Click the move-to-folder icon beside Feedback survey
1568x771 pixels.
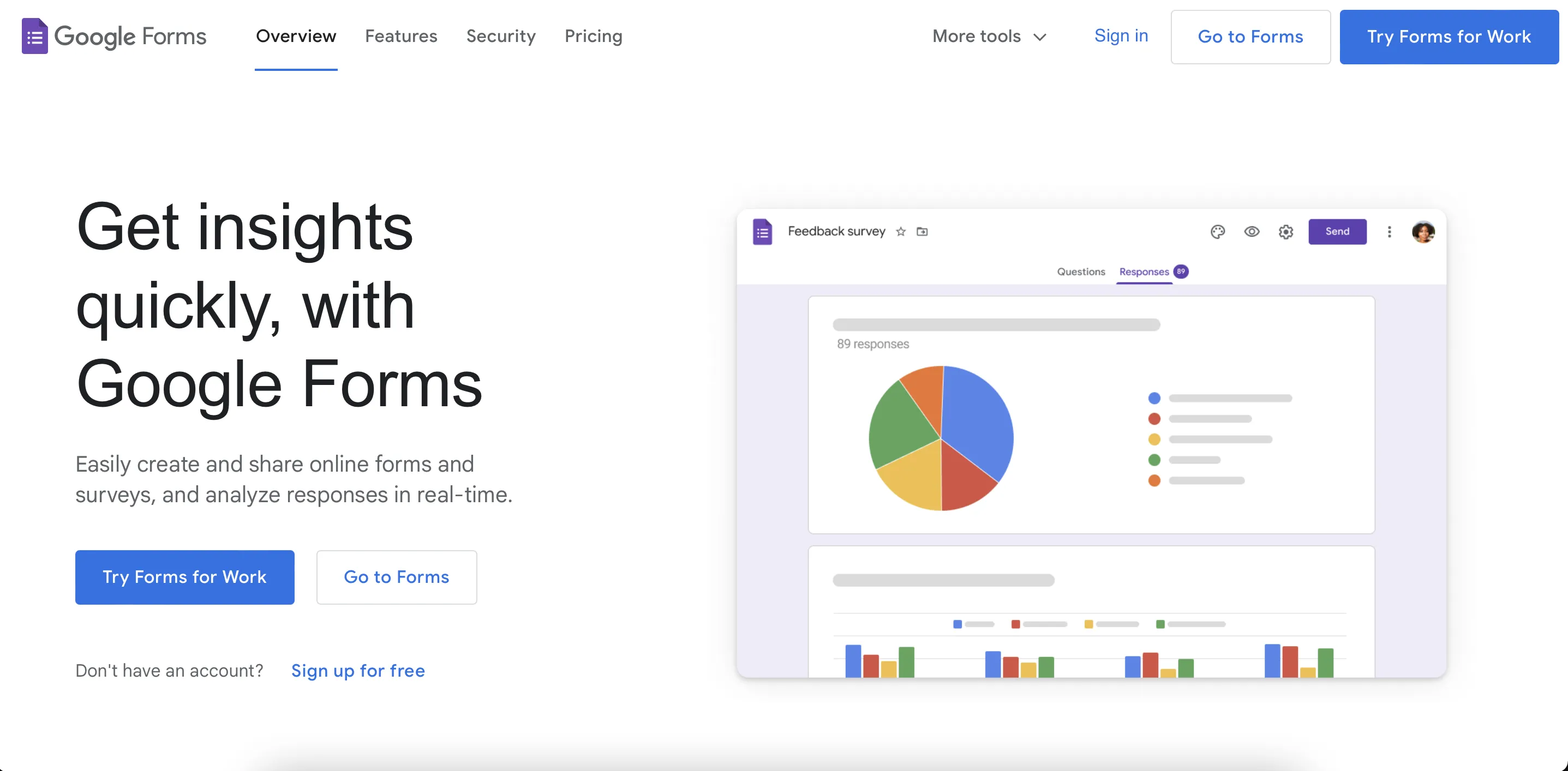pyautogui.click(x=922, y=231)
